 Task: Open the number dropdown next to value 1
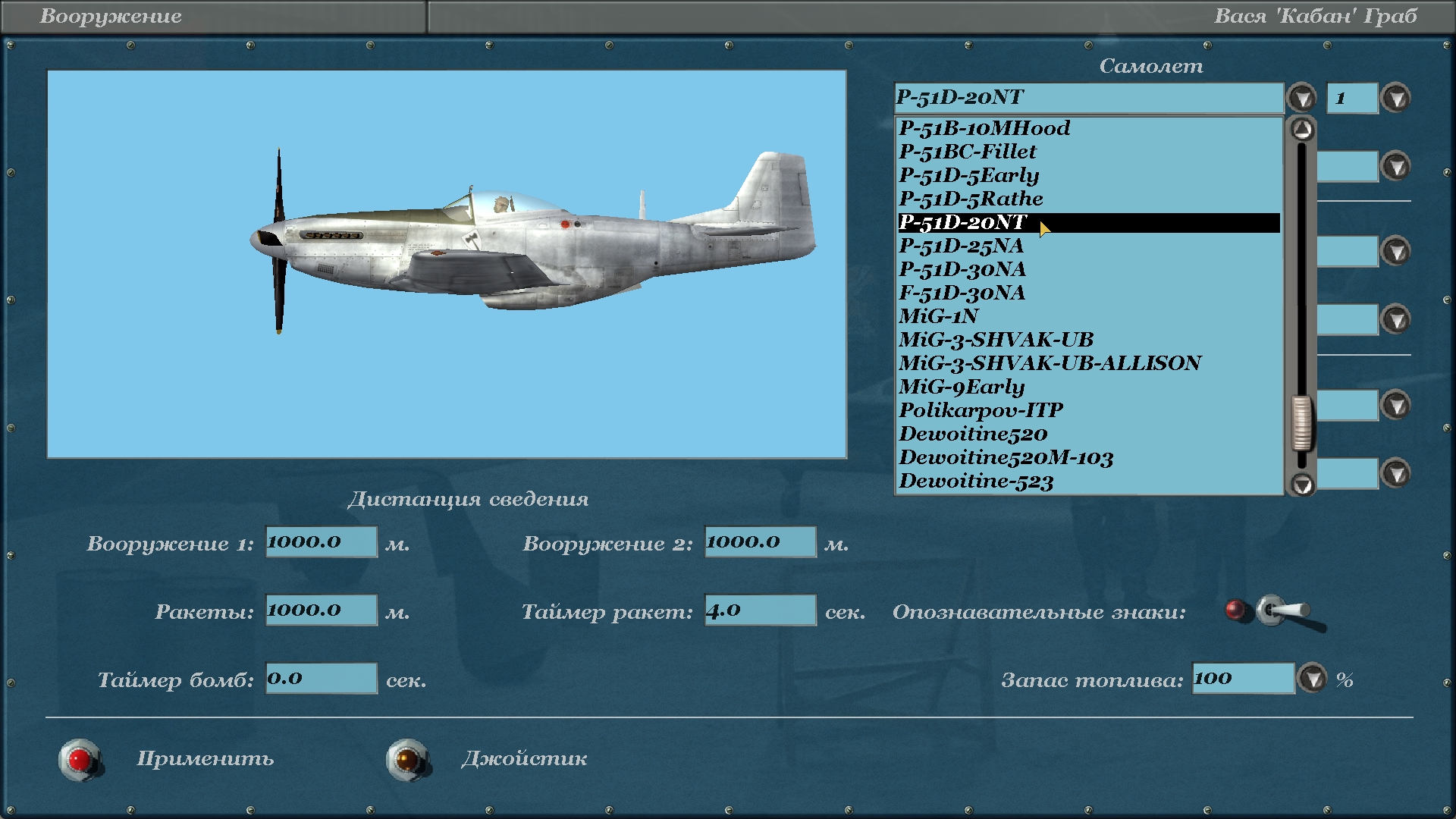tap(1396, 99)
